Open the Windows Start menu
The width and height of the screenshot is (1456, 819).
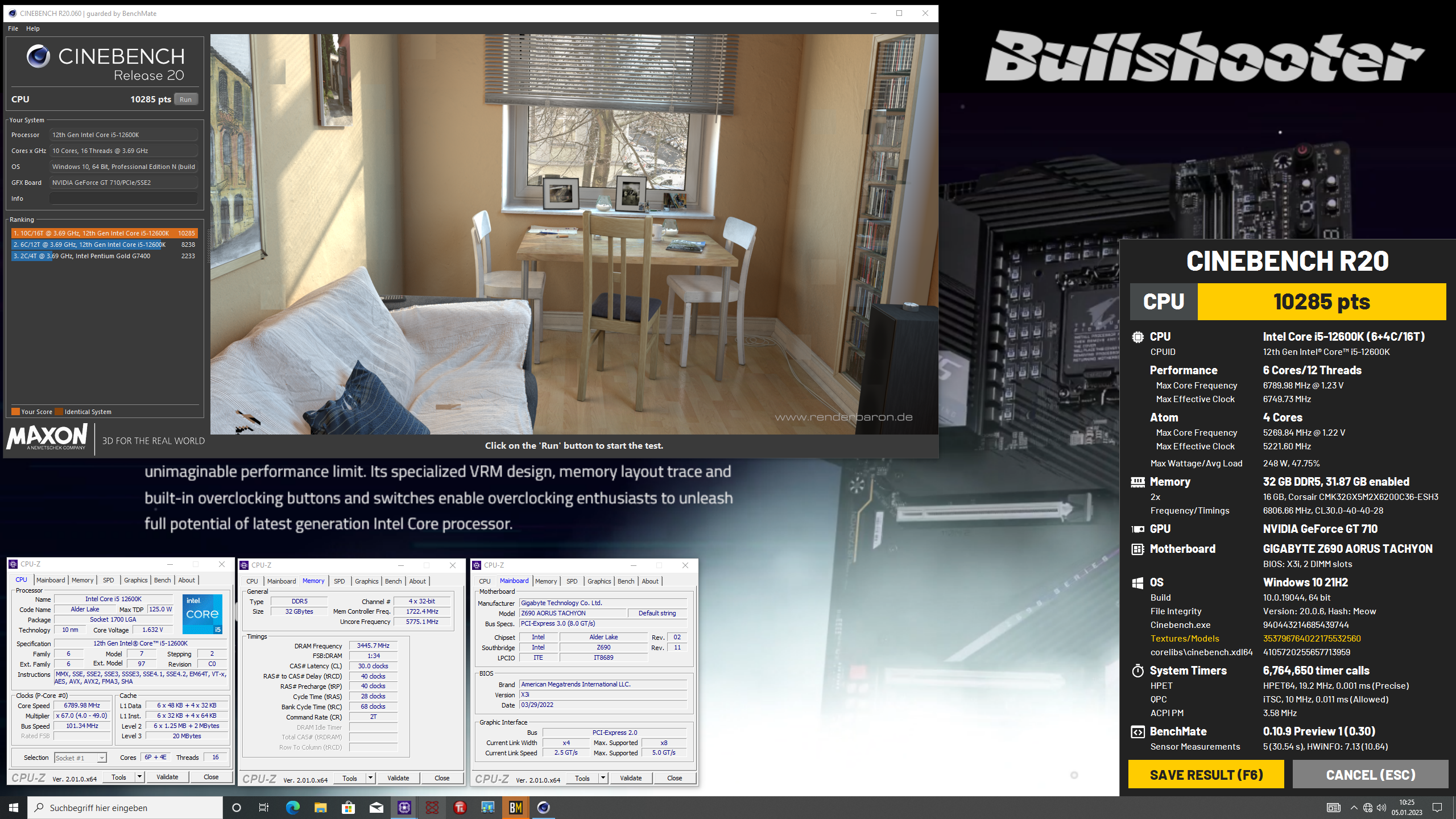(14, 808)
